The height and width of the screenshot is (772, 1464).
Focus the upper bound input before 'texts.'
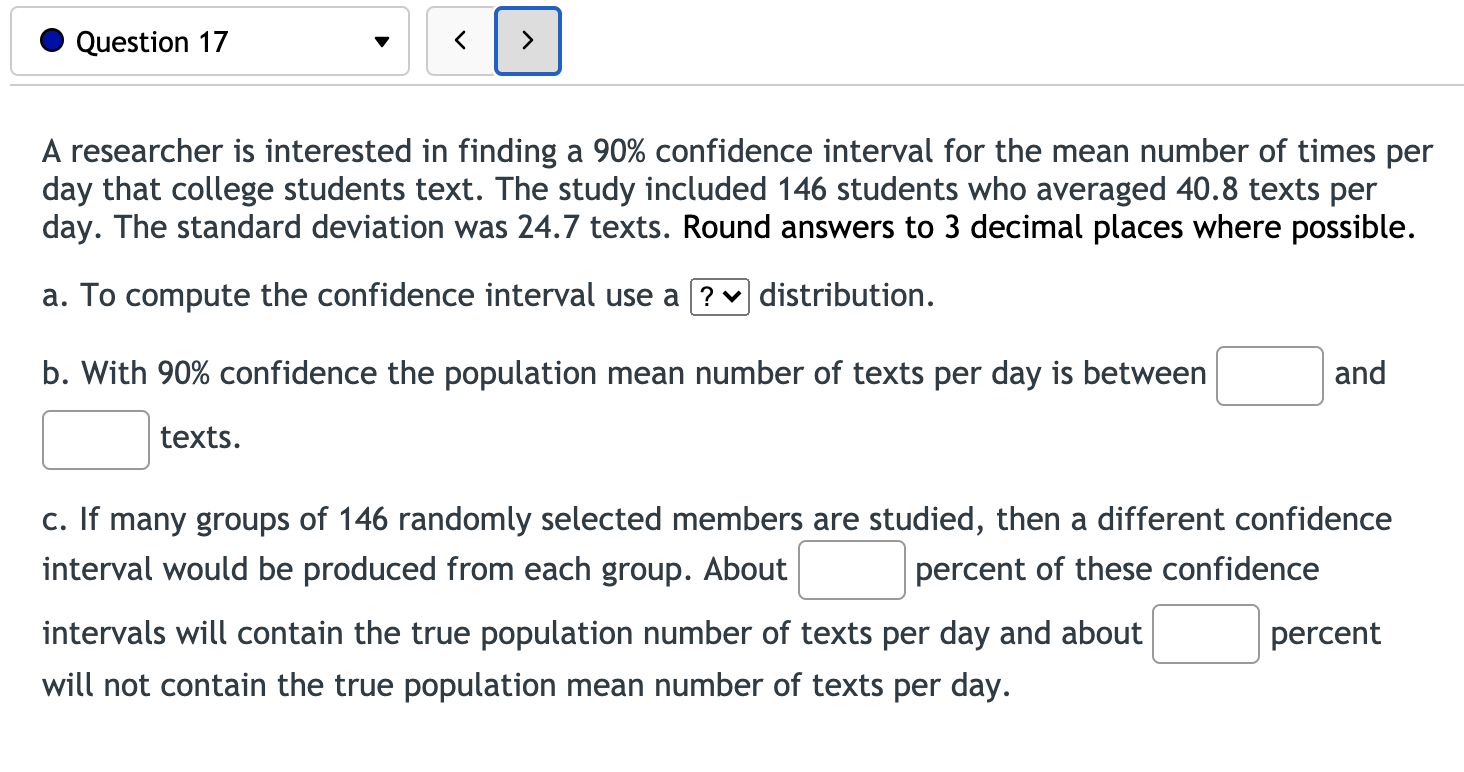click(x=96, y=440)
